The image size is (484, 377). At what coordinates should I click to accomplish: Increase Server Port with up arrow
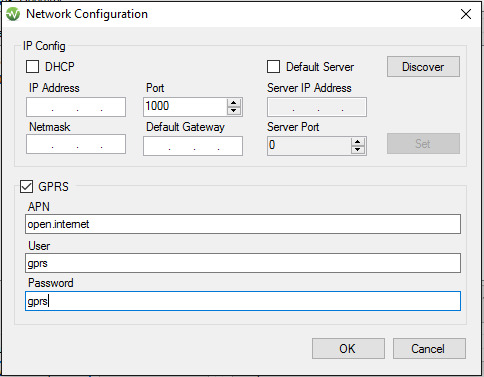coord(358,142)
